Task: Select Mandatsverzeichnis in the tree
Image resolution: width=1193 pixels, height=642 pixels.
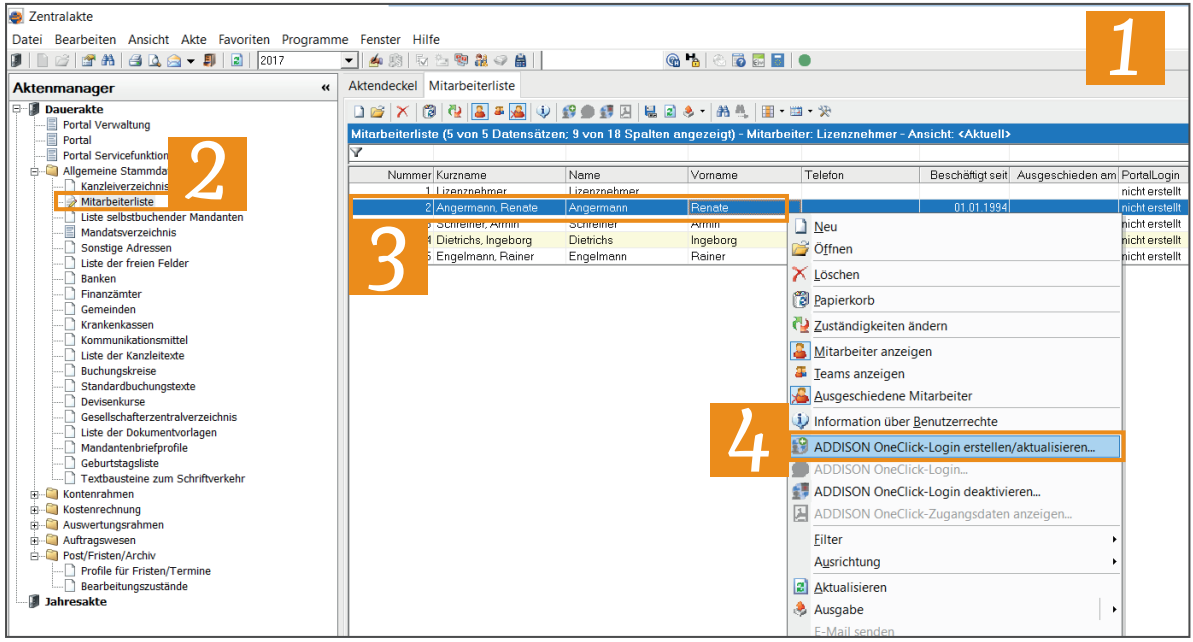Action: click(129, 233)
